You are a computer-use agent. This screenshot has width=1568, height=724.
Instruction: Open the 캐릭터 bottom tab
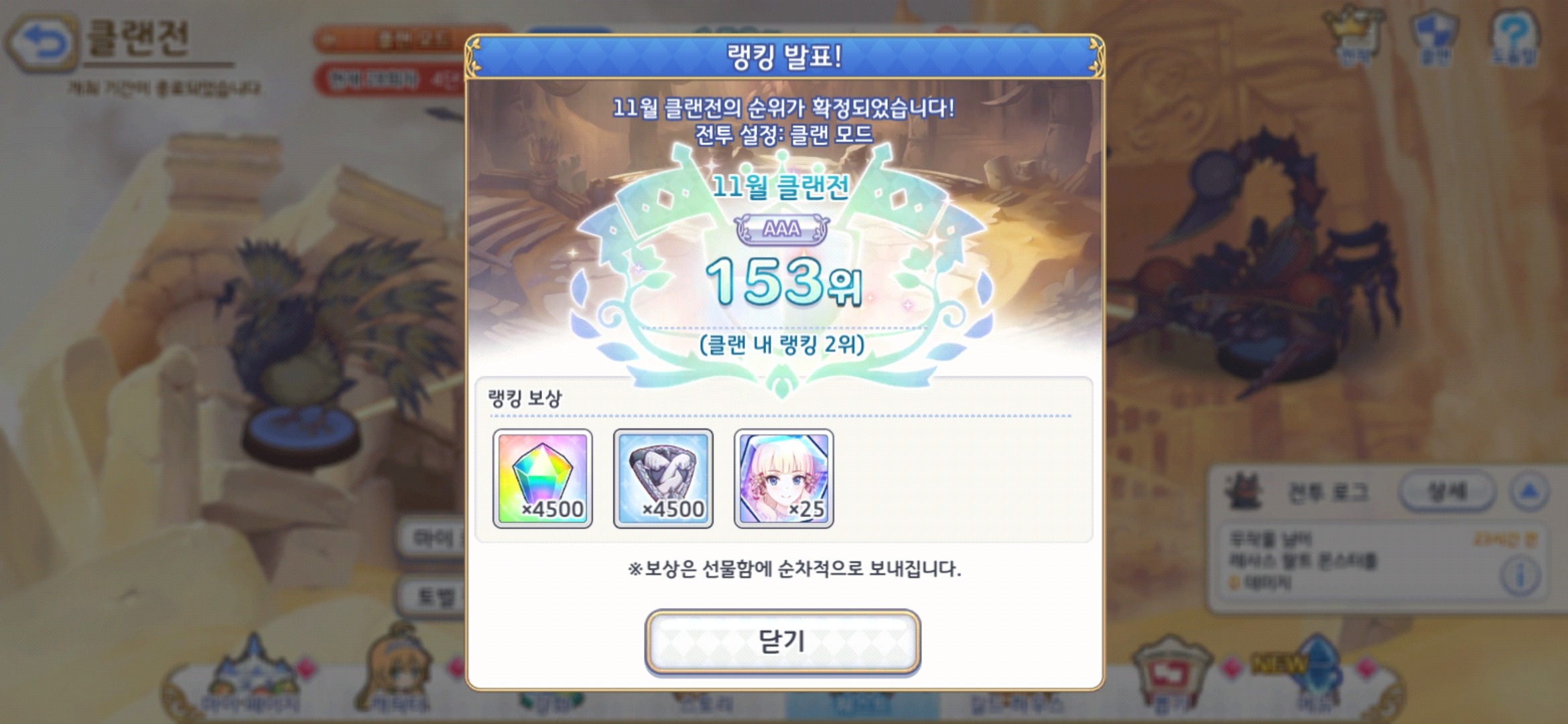400,677
